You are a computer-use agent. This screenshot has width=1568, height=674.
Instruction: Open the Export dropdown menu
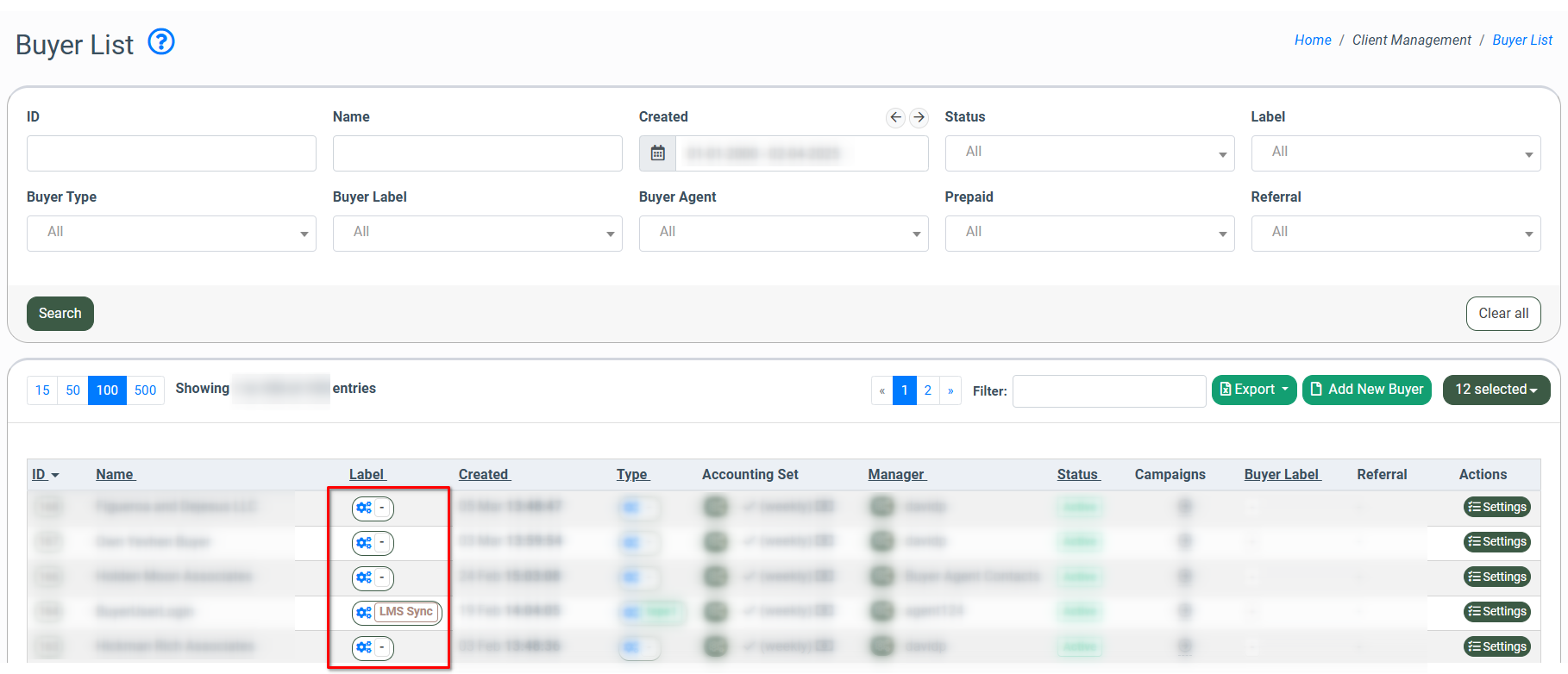(x=1253, y=390)
